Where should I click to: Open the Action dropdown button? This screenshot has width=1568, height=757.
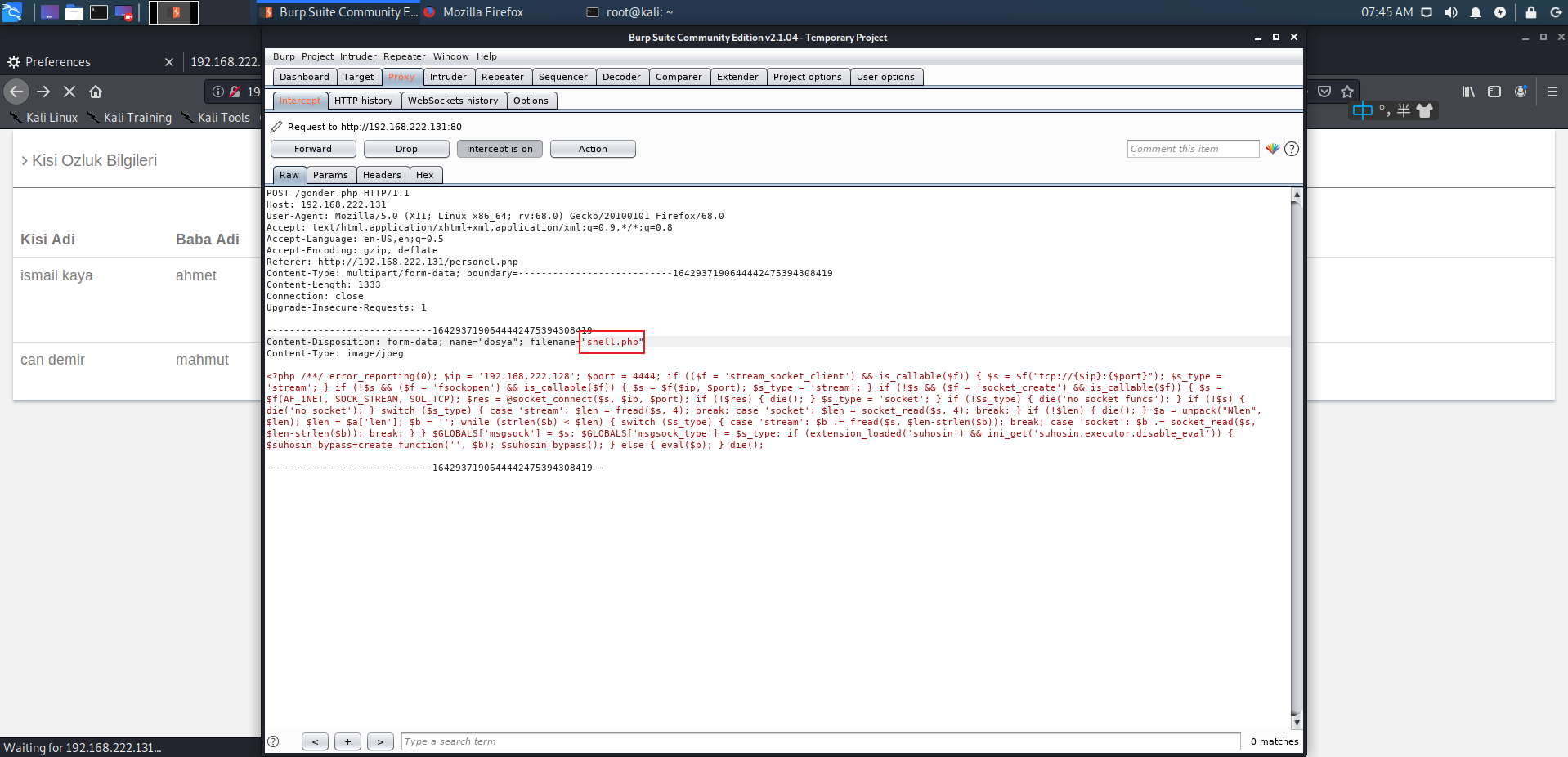coord(593,149)
